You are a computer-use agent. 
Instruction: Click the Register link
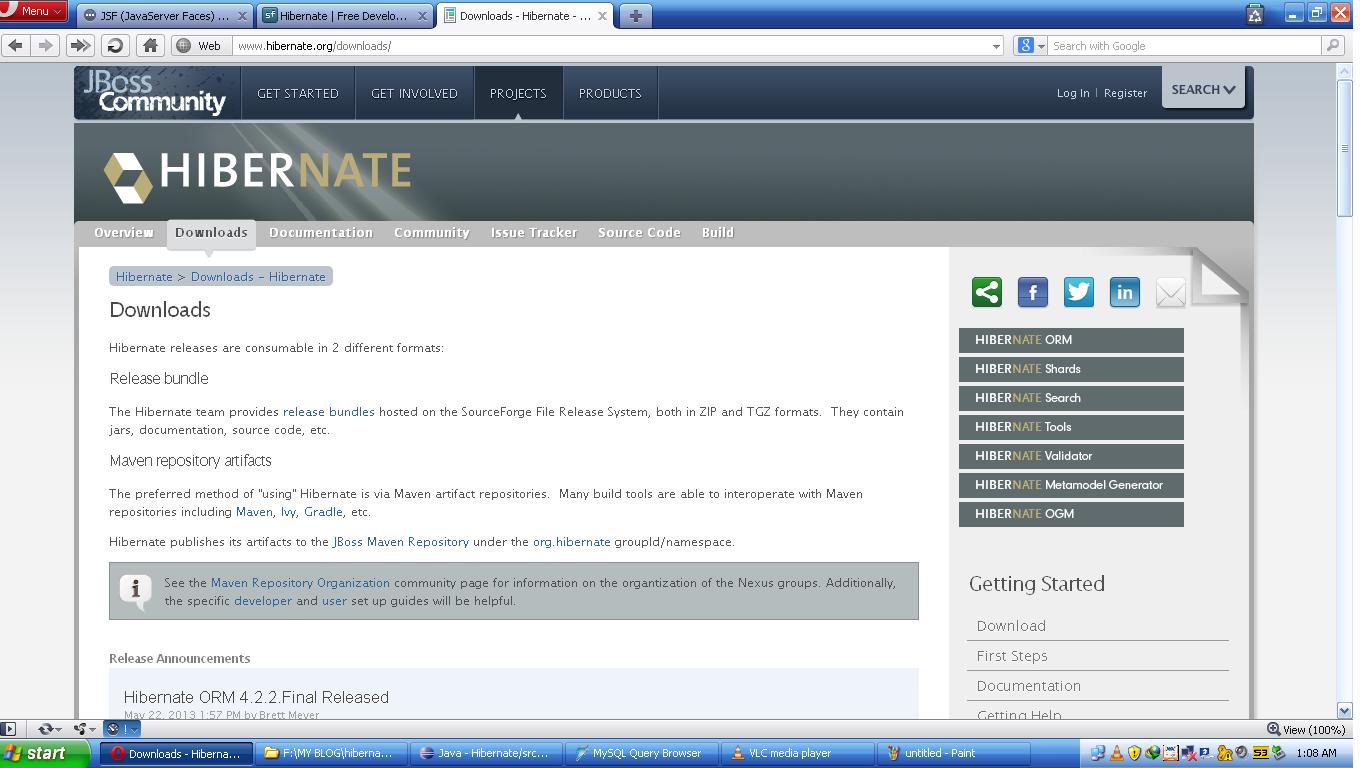pyautogui.click(x=1125, y=93)
